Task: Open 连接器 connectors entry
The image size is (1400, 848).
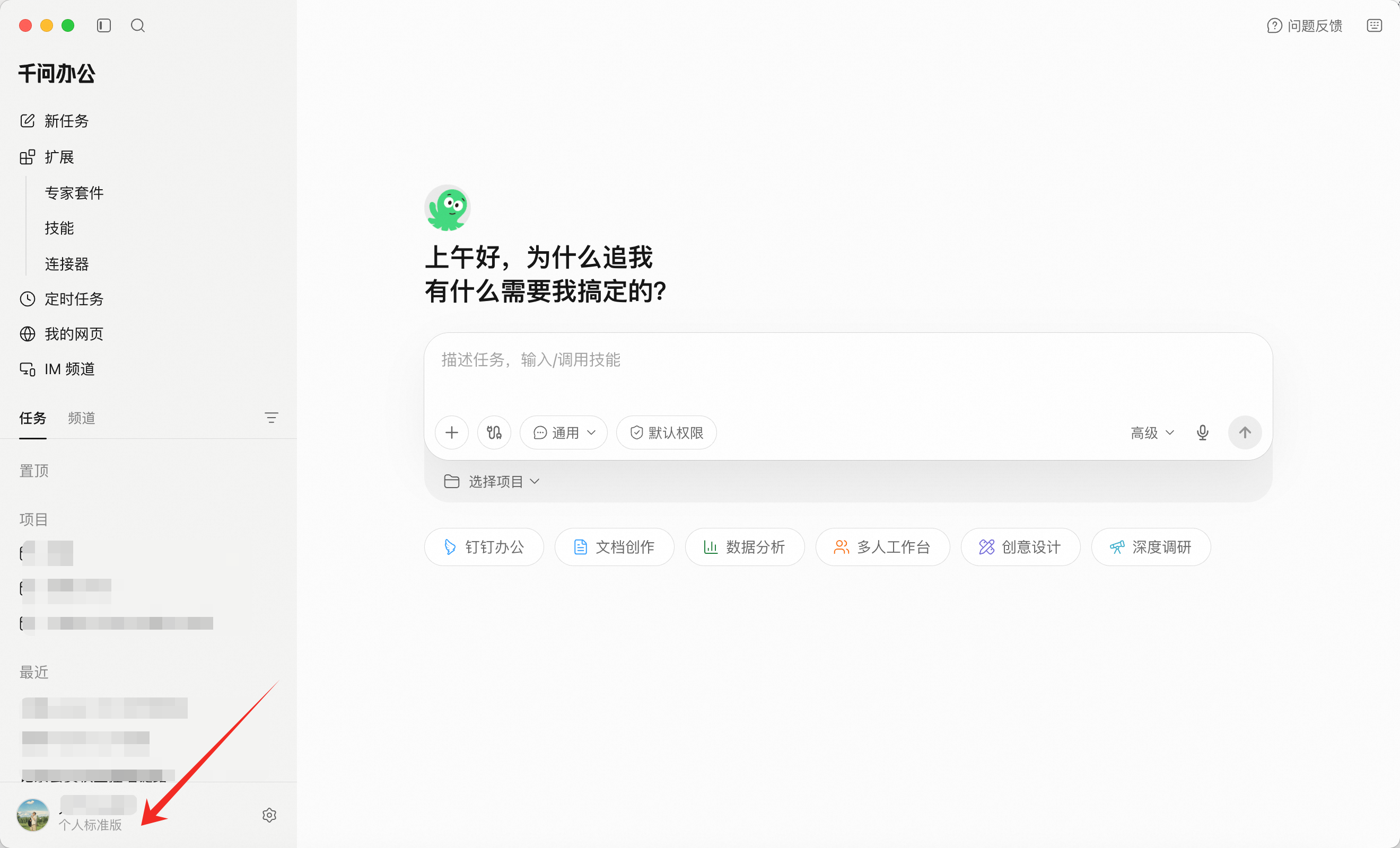Action: coord(67,264)
